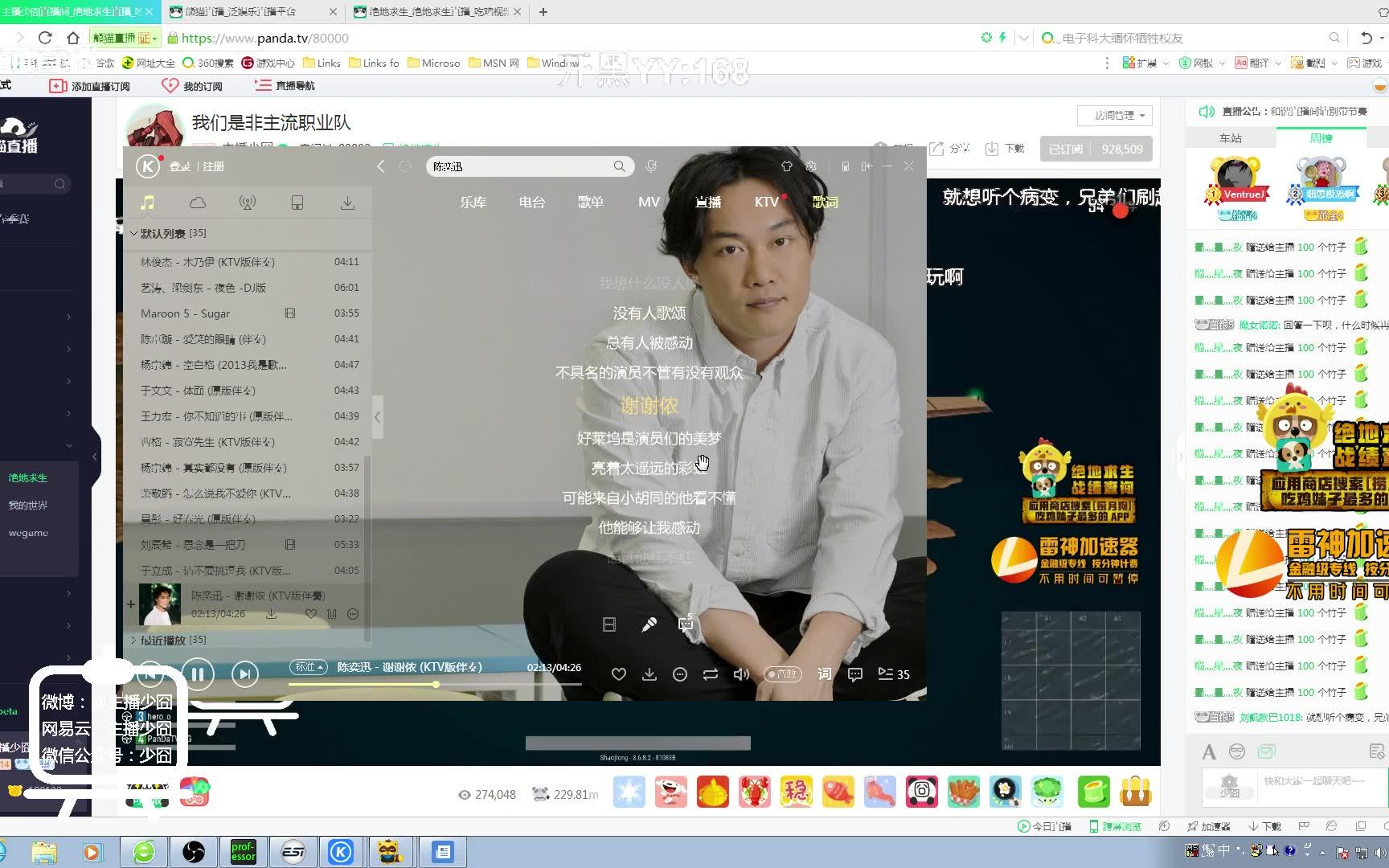Click the 已订阅 subscribe button
The width and height of the screenshot is (1389, 868).
(1066, 149)
